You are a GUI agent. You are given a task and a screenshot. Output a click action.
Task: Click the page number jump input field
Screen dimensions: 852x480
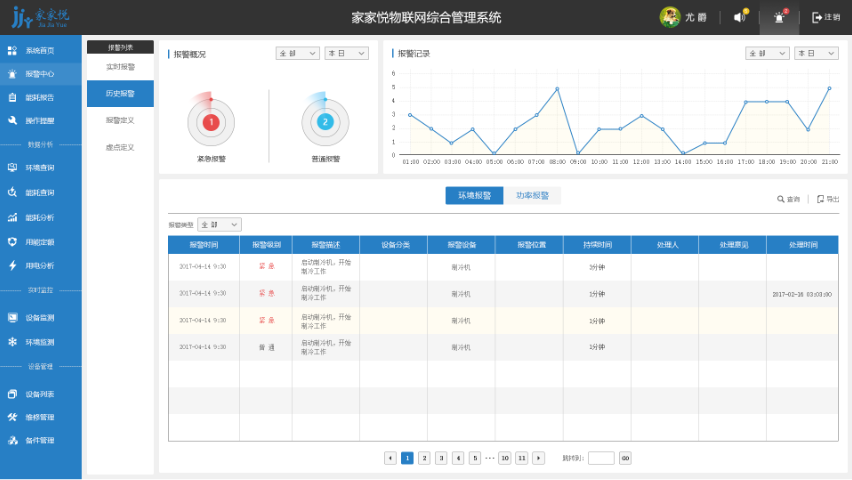pos(601,458)
